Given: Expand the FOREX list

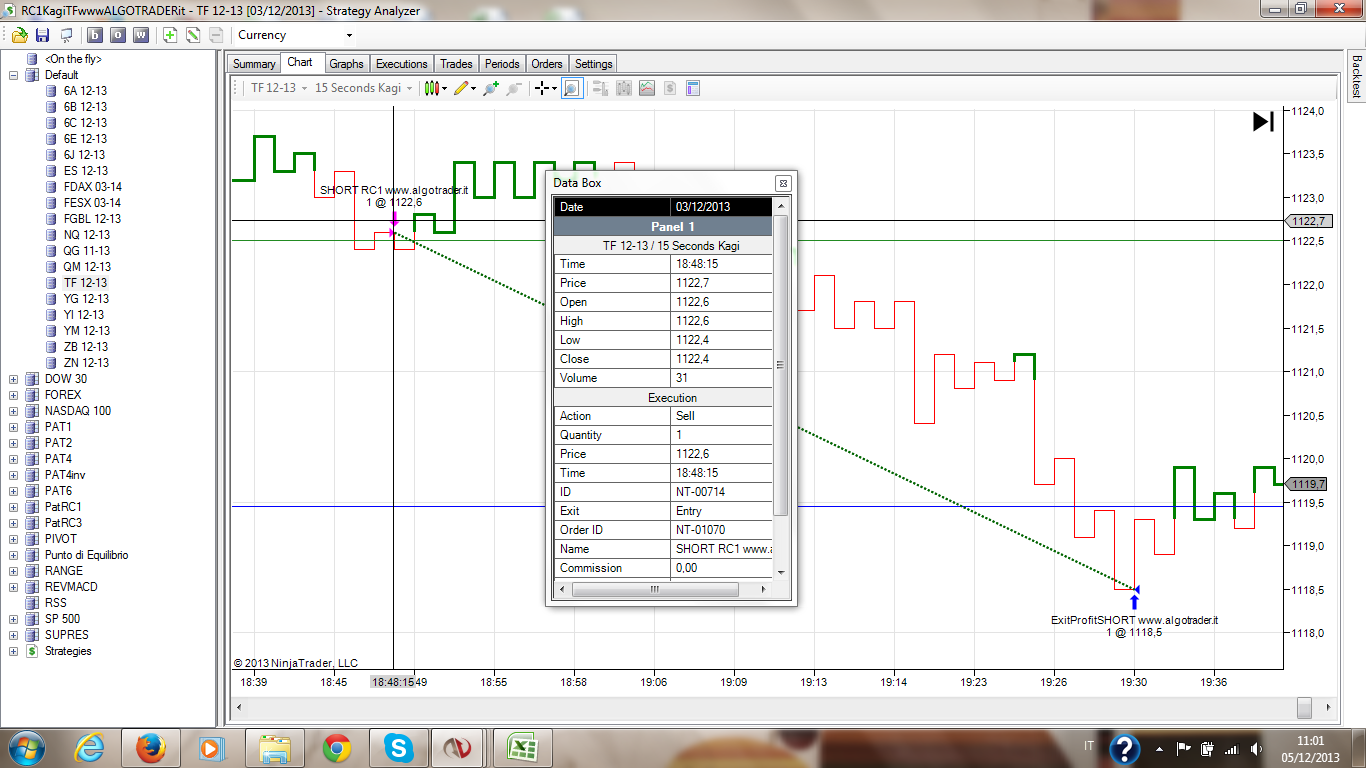Looking at the screenshot, I should pyautogui.click(x=14, y=395).
